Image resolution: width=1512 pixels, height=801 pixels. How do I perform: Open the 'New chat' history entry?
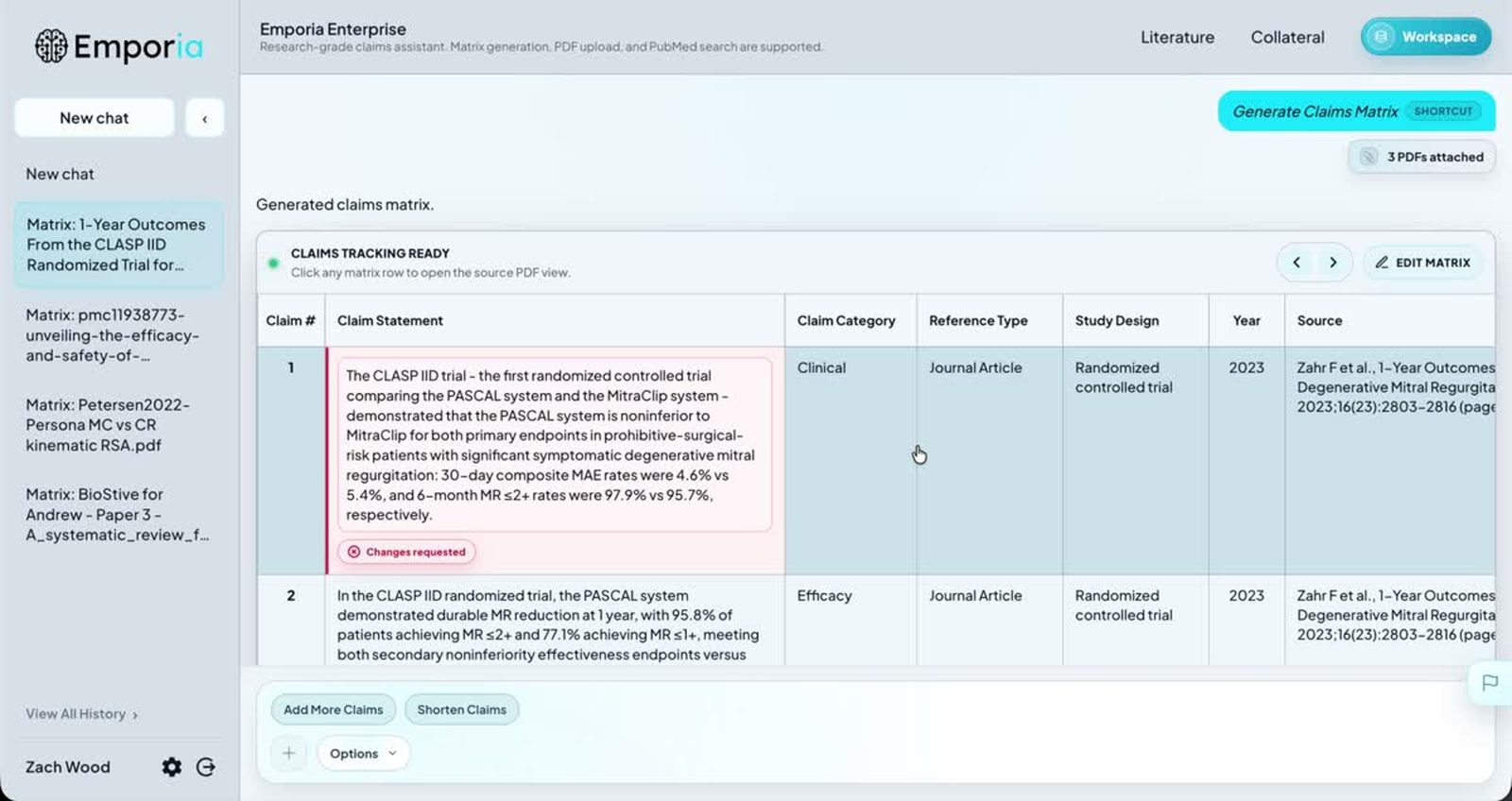(60, 174)
